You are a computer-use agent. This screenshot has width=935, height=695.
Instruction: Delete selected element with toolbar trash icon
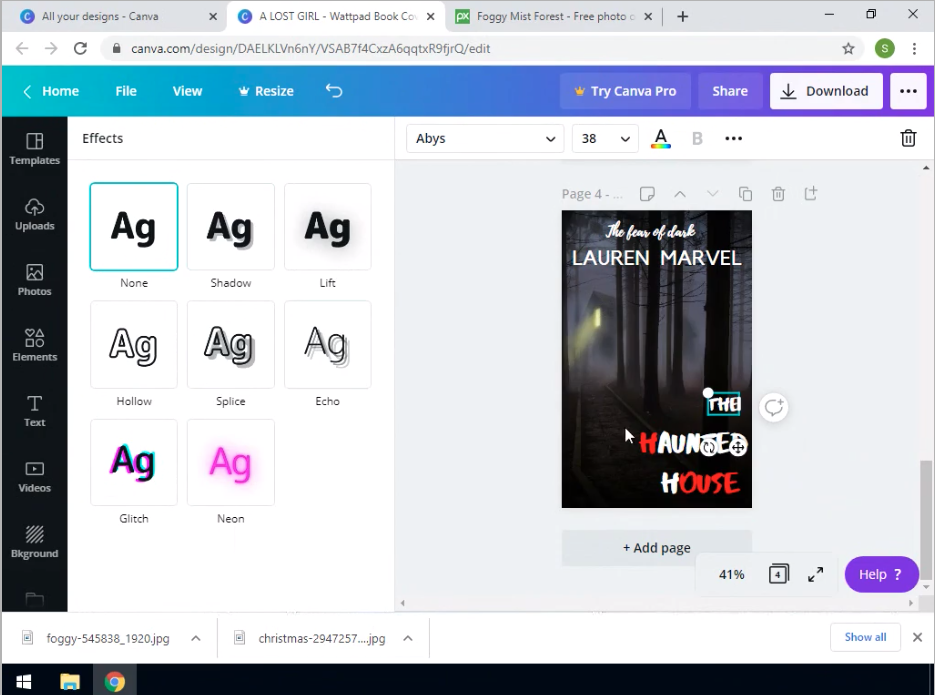pos(908,138)
